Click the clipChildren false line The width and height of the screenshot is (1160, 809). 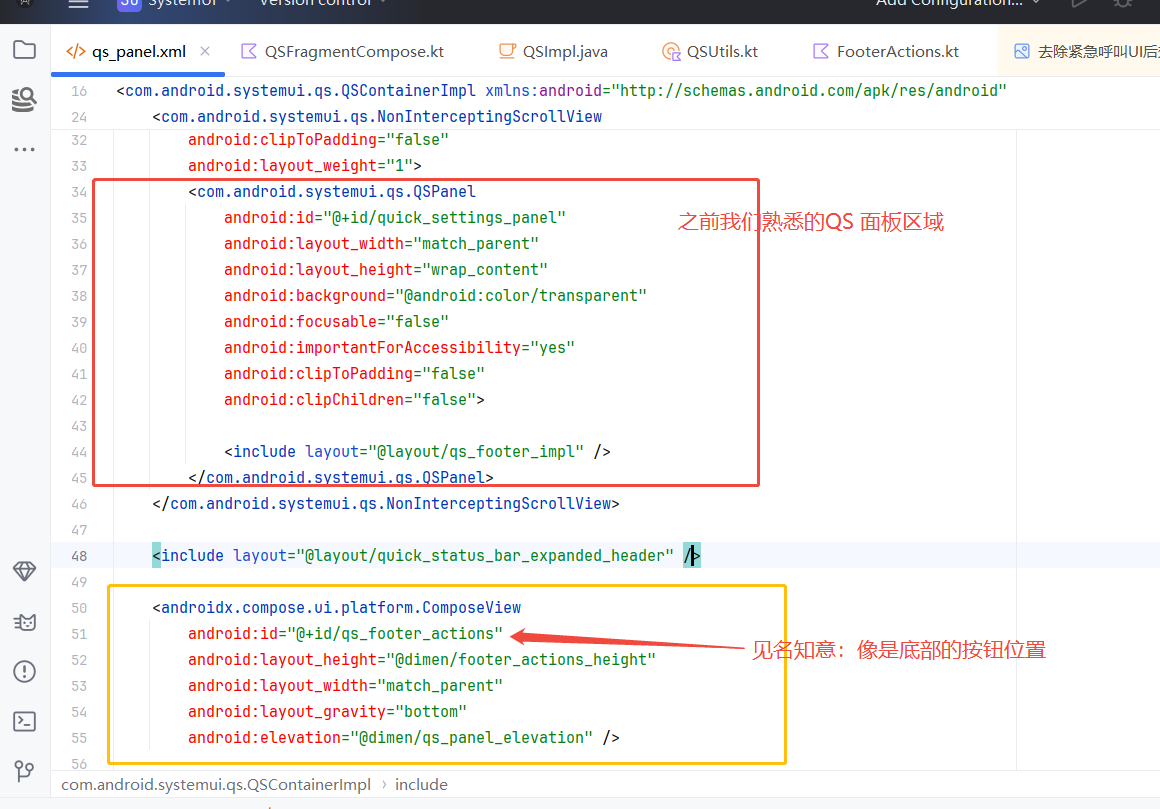click(x=354, y=399)
